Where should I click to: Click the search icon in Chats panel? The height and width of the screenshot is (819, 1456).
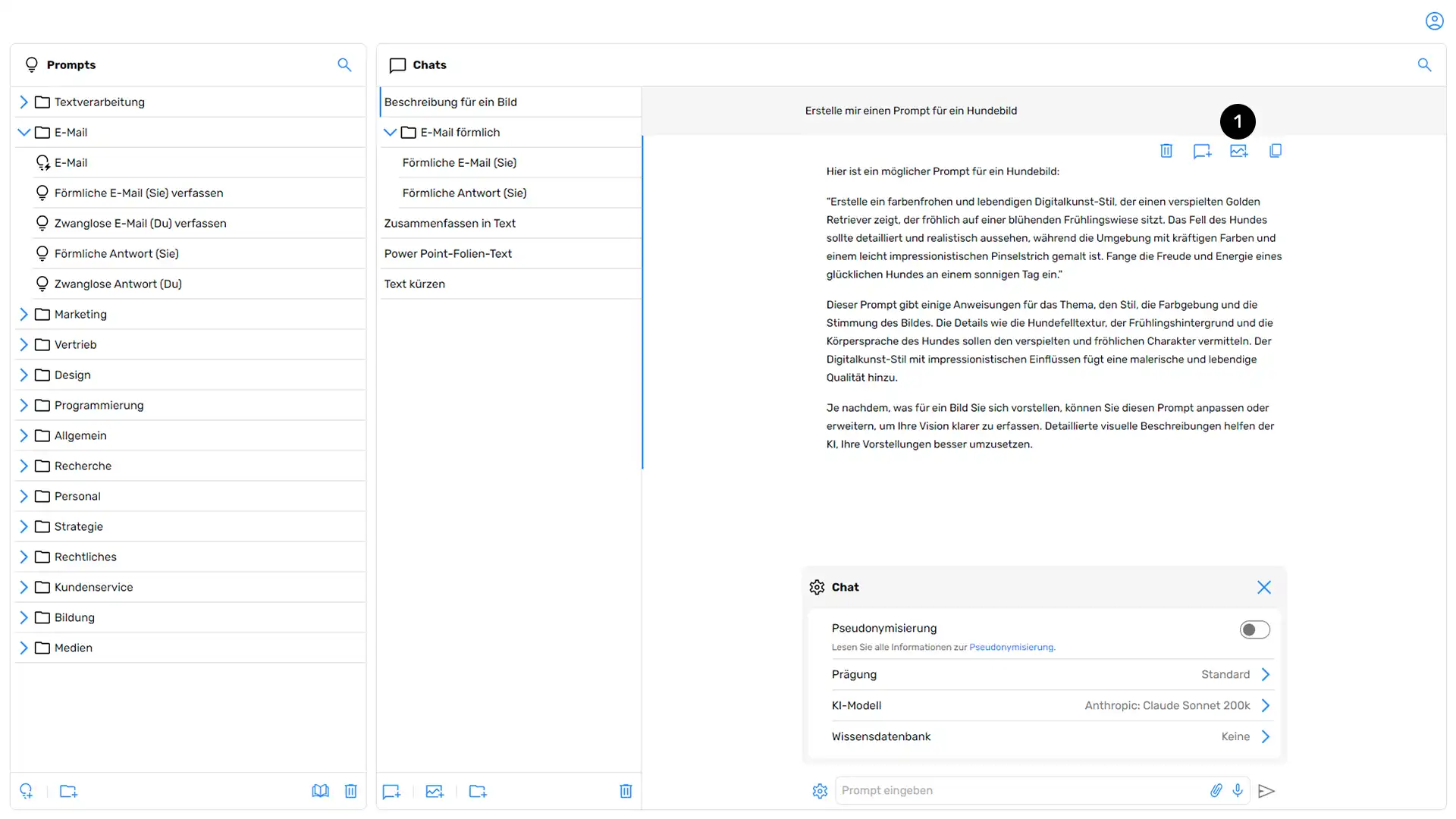[1424, 64]
